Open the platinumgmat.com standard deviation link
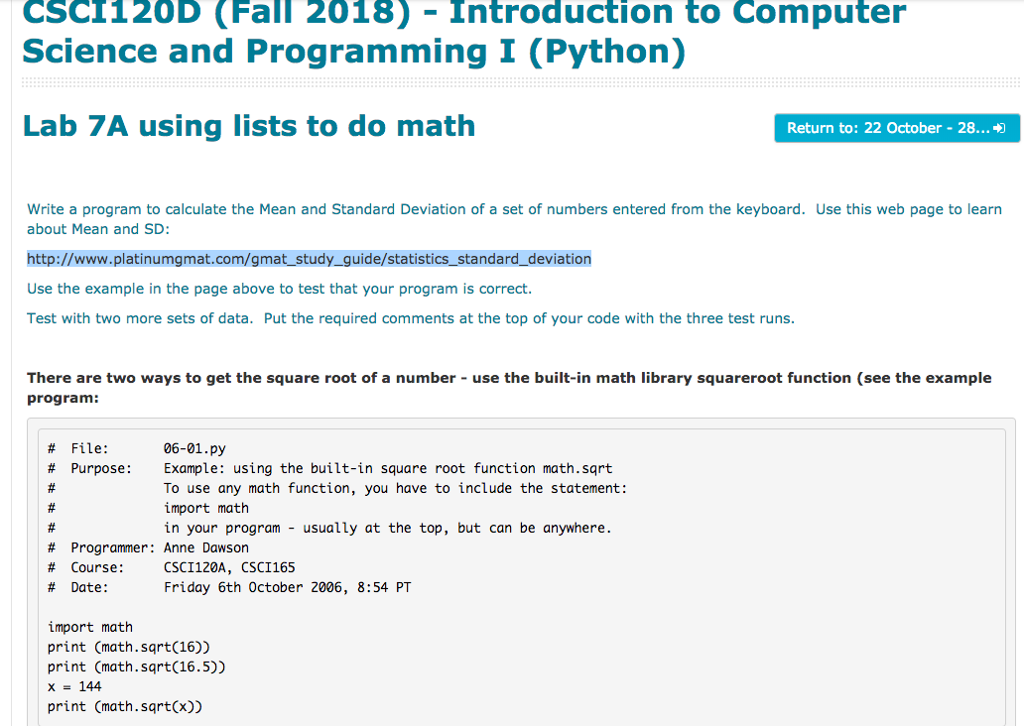 click(309, 259)
